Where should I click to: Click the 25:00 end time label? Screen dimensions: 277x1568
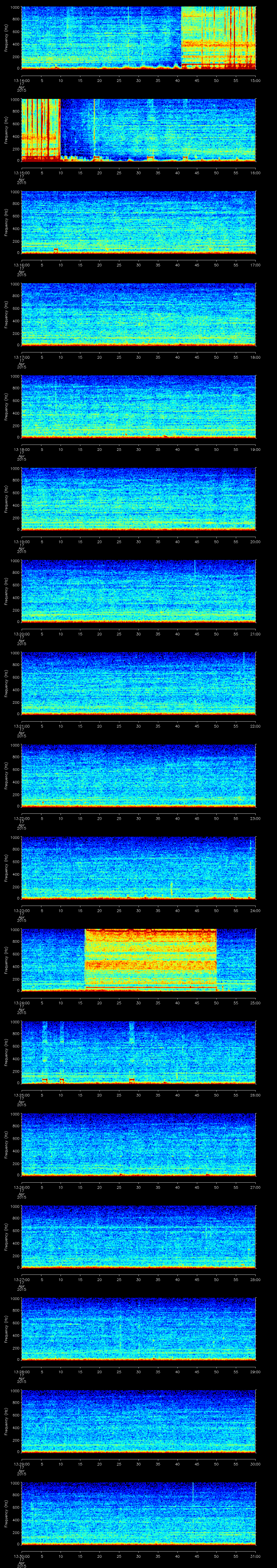coord(255,1003)
